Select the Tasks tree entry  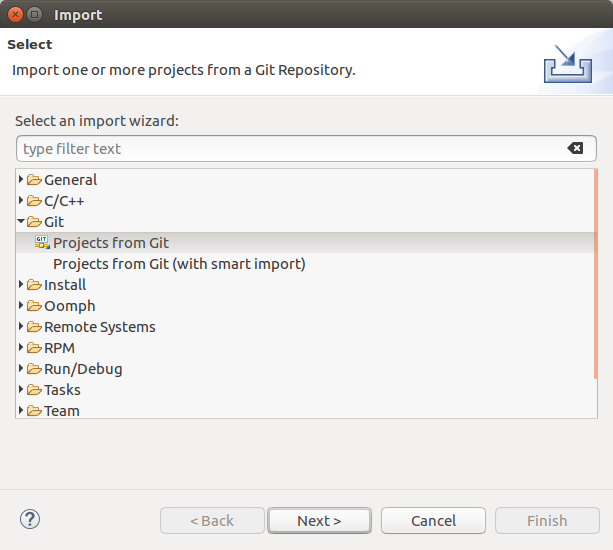pos(62,390)
